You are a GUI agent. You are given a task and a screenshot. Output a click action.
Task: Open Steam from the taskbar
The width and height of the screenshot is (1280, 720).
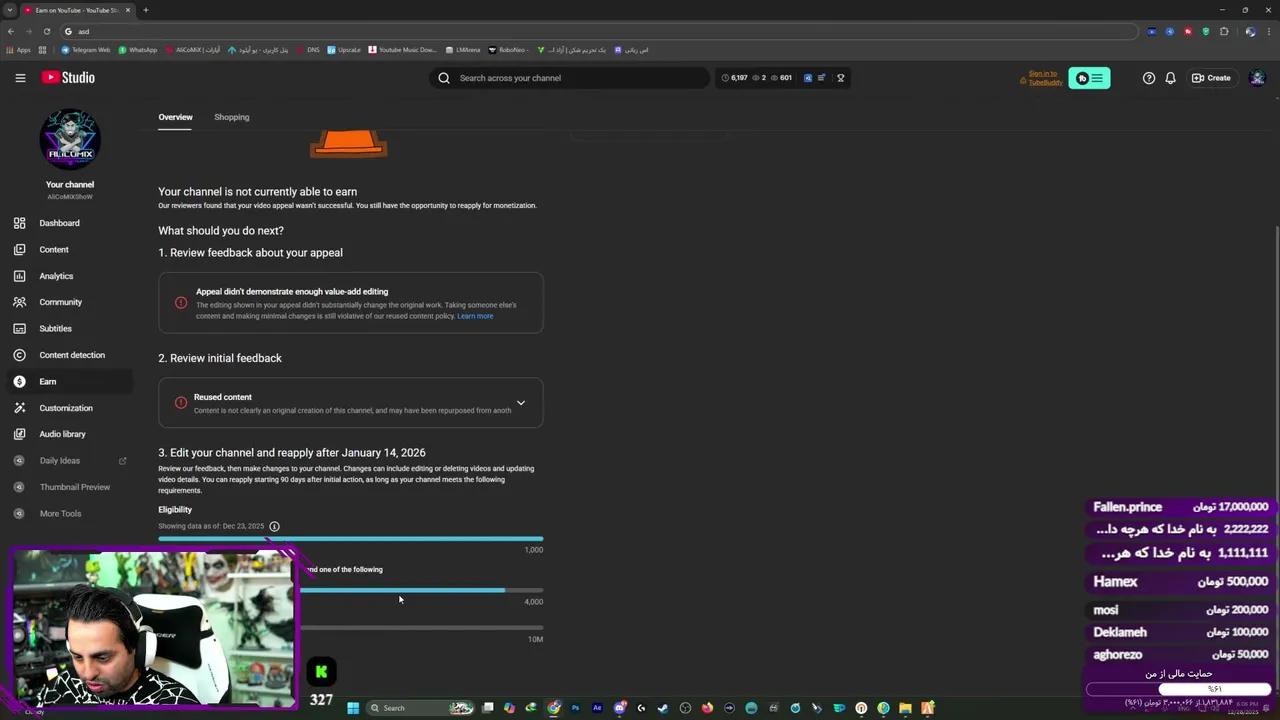[663, 708]
